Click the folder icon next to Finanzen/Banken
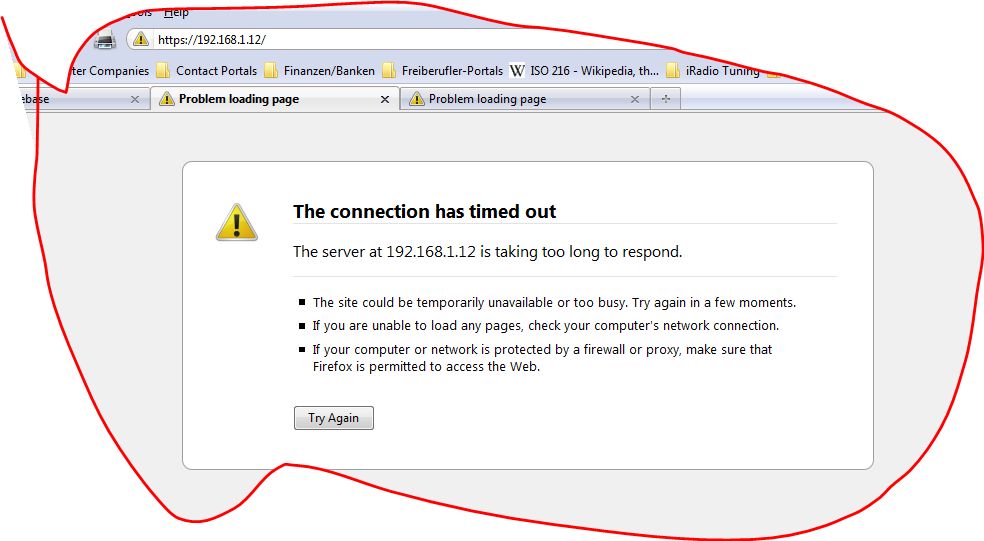Screen dimensions: 984x541 point(271,71)
